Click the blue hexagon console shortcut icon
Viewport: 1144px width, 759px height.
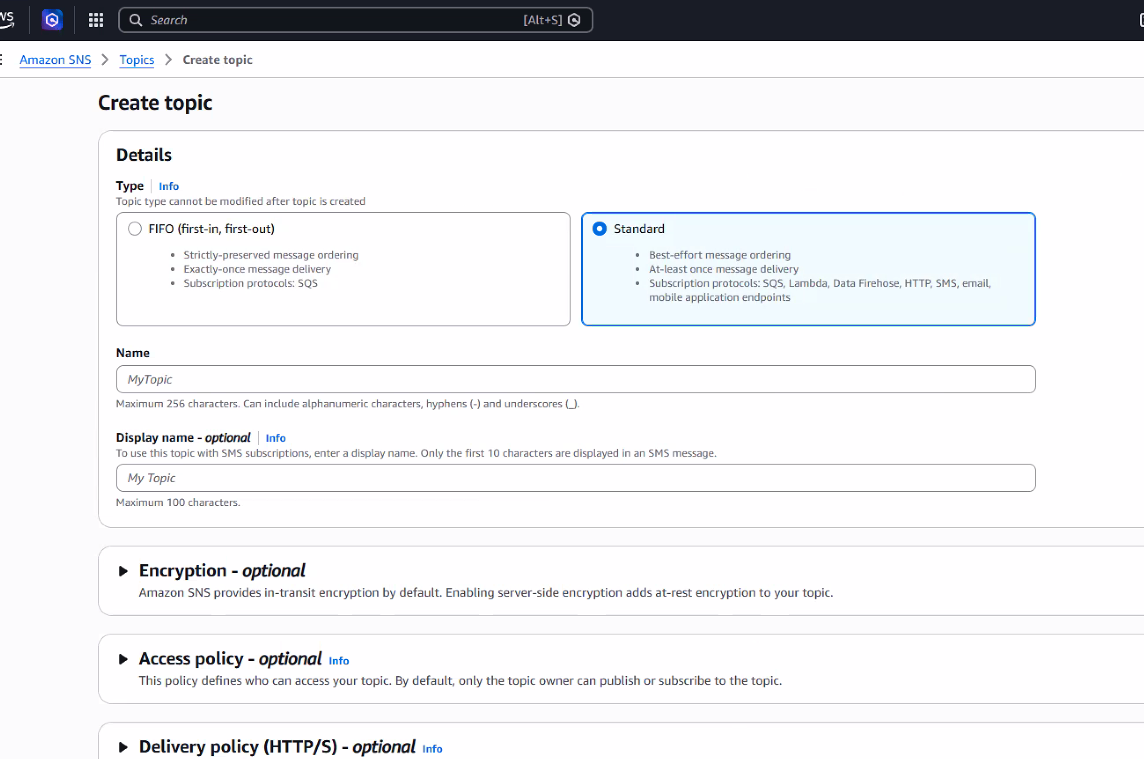[52, 20]
